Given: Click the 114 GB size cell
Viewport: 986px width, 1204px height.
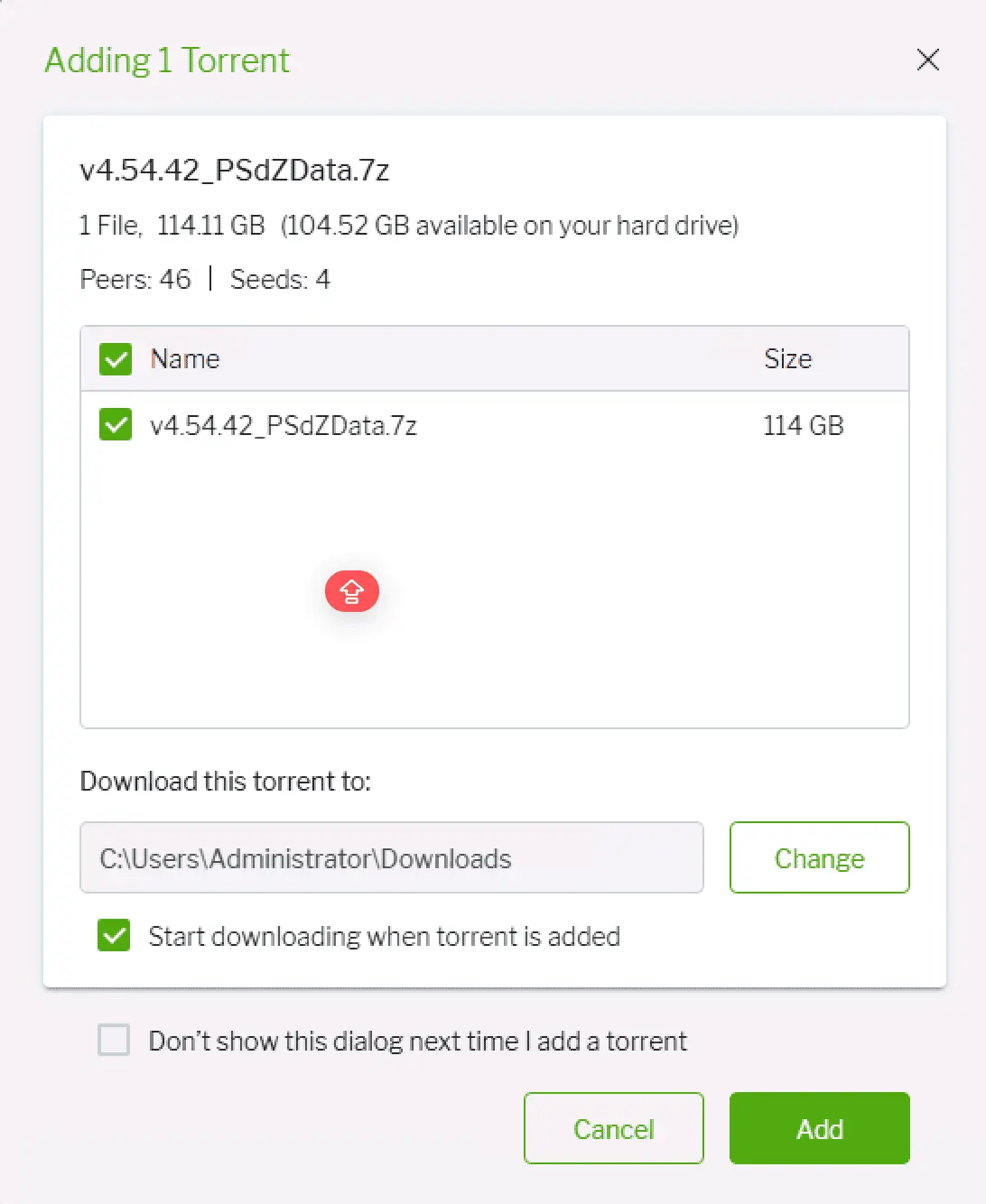Looking at the screenshot, I should tap(803, 425).
